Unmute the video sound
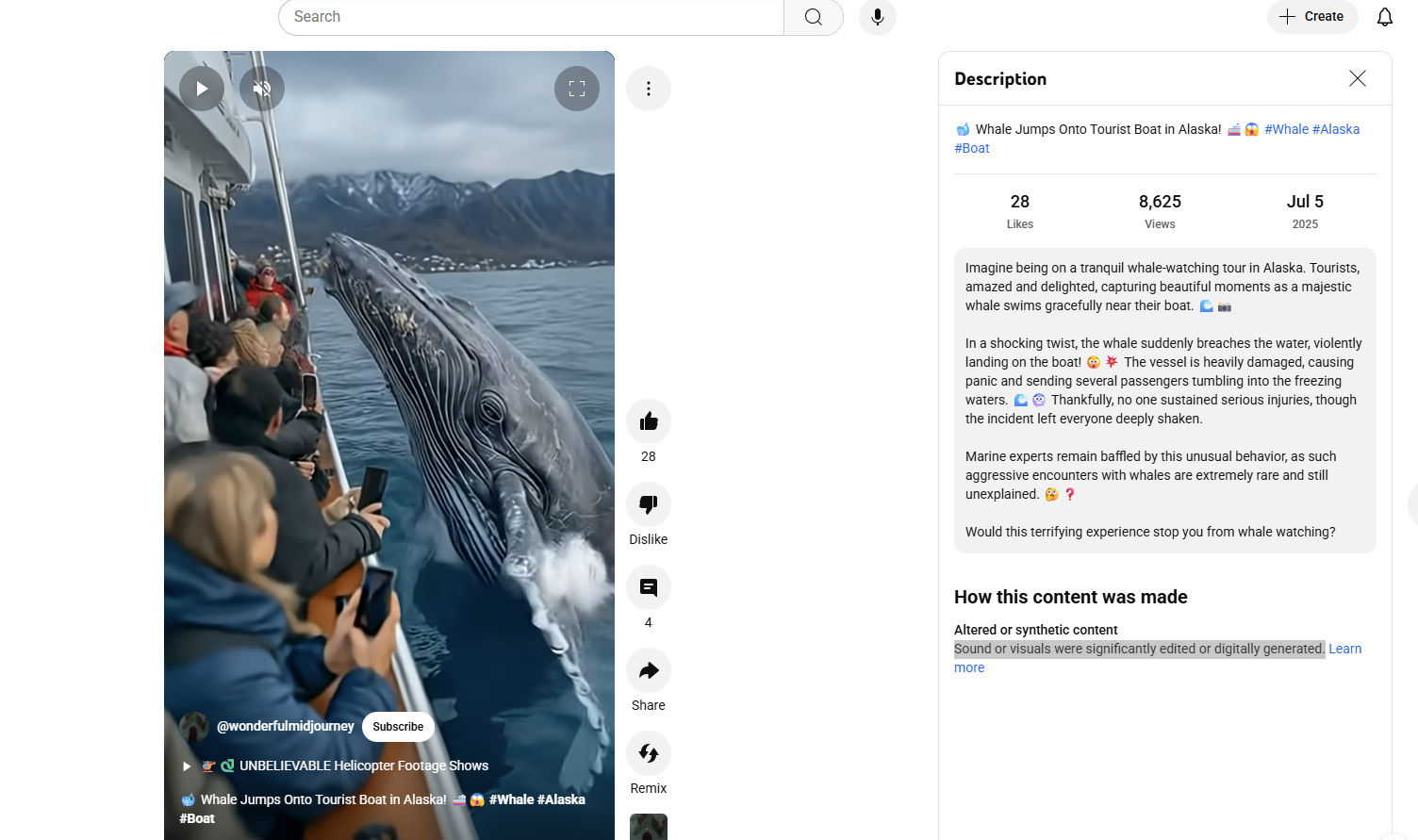The width and height of the screenshot is (1418, 840). click(x=262, y=89)
